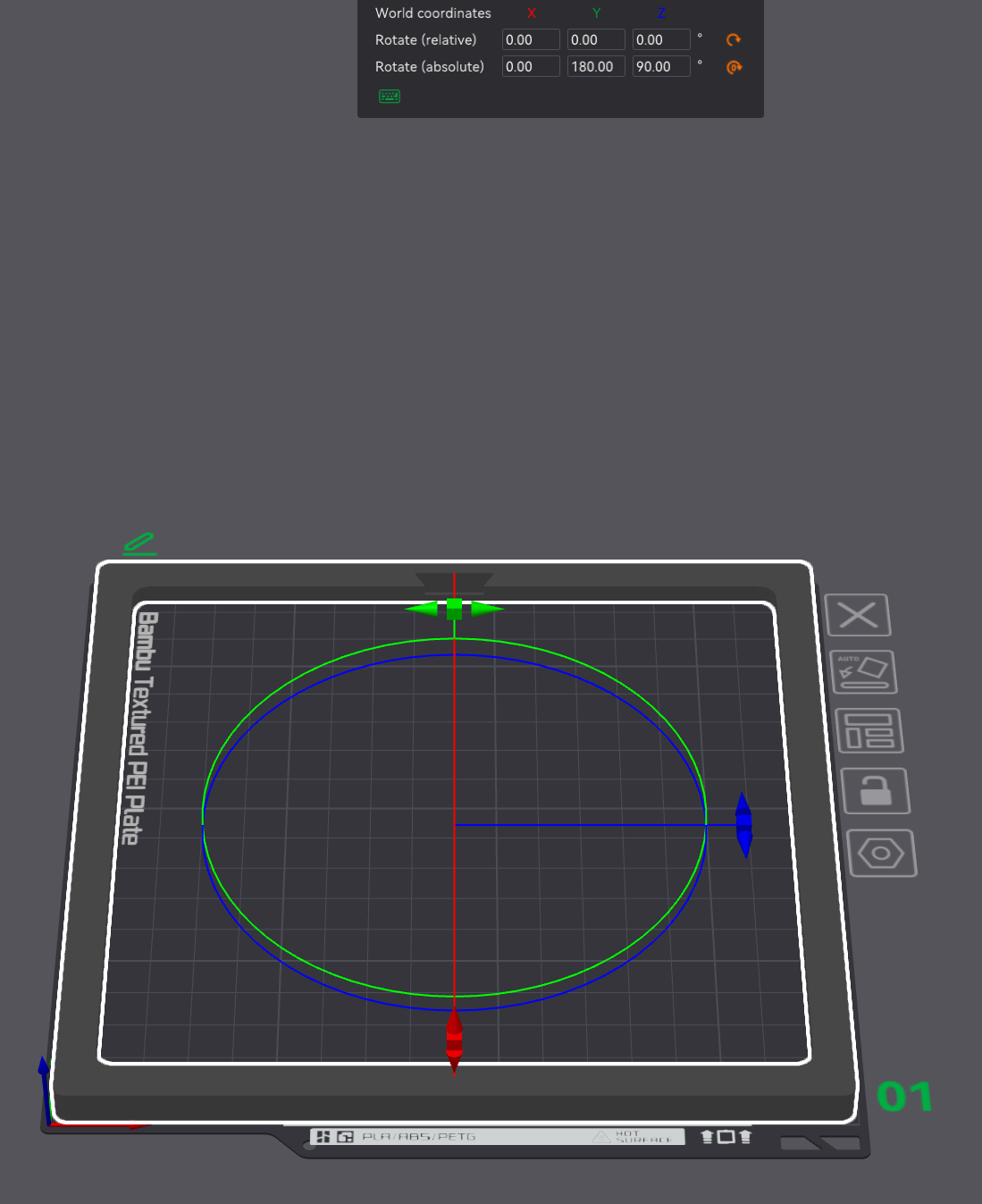Click the green pencil plate name icon
Image resolution: width=982 pixels, height=1204 pixels.
pos(139,543)
